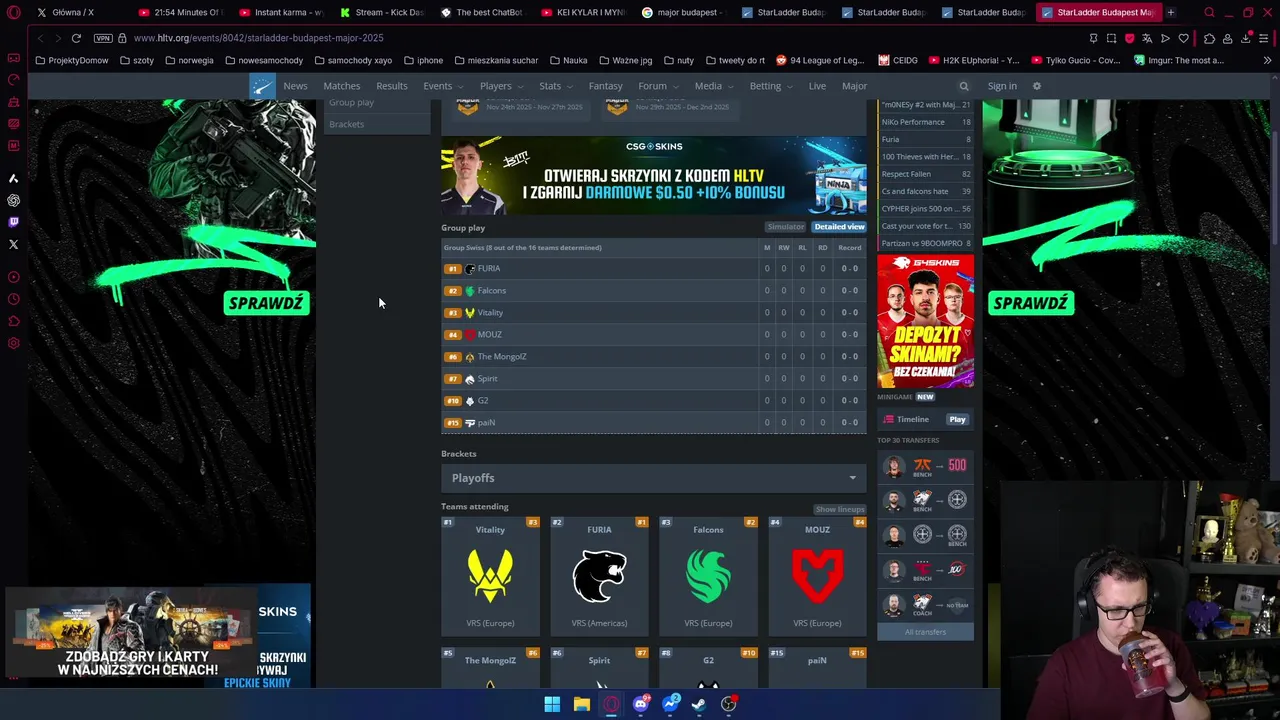
Task: Open Steam from the taskbar
Action: (699, 704)
